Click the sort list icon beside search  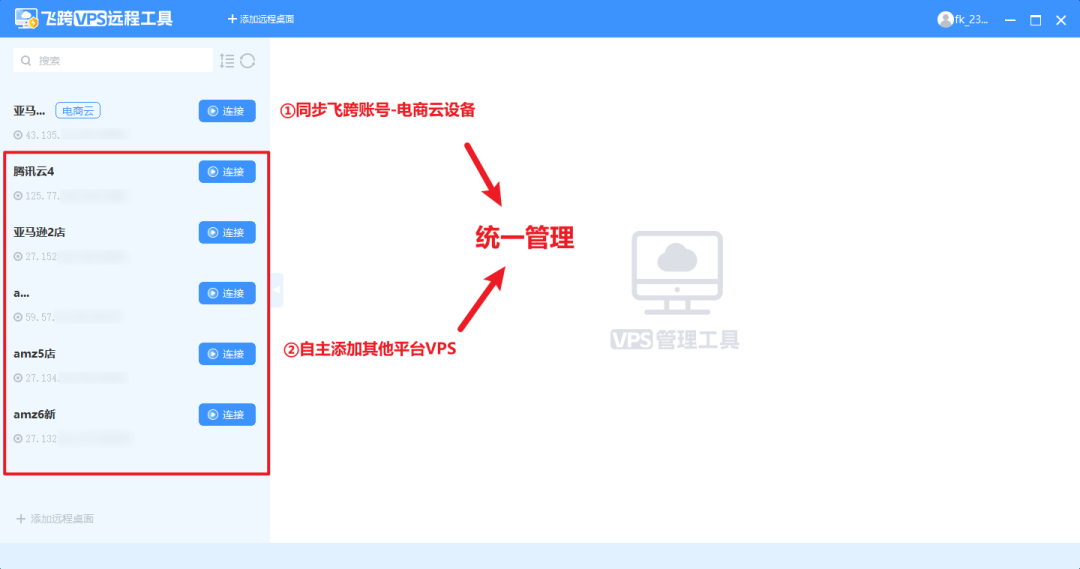pyautogui.click(x=227, y=61)
